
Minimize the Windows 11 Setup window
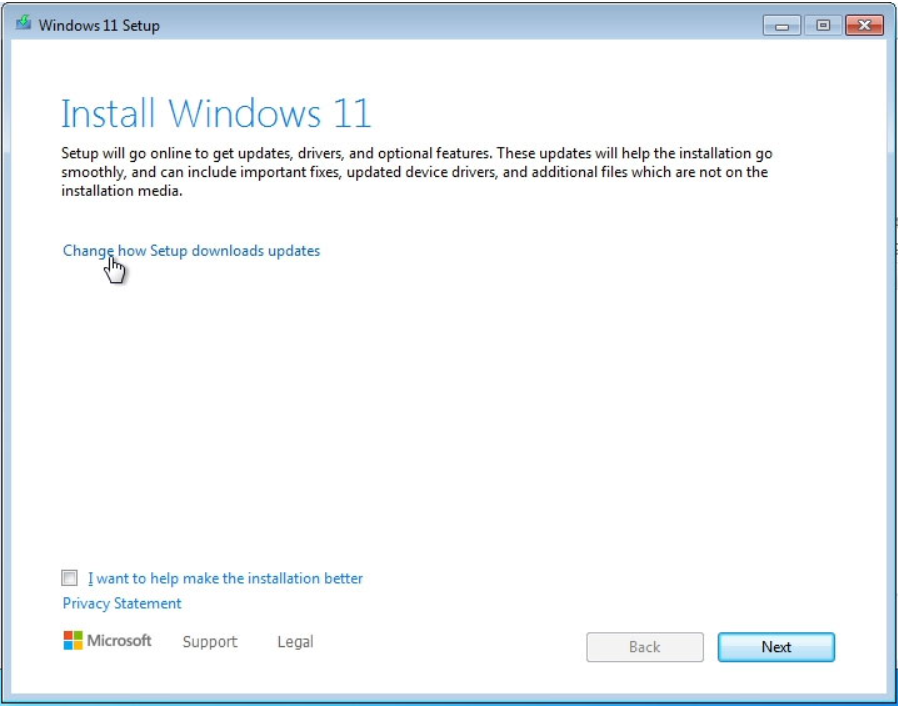782,26
